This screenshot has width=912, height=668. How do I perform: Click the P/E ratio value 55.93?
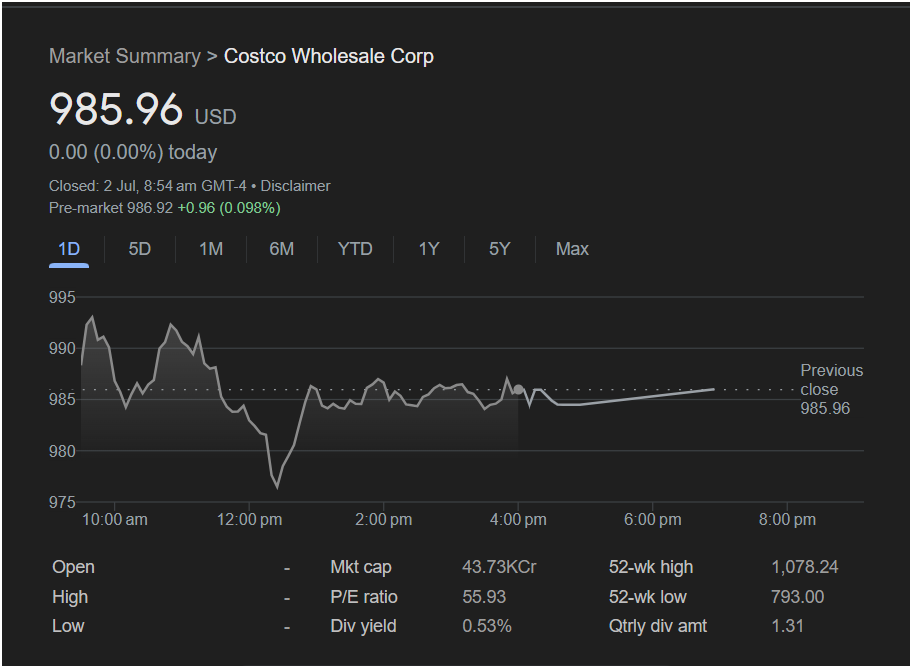coord(484,597)
